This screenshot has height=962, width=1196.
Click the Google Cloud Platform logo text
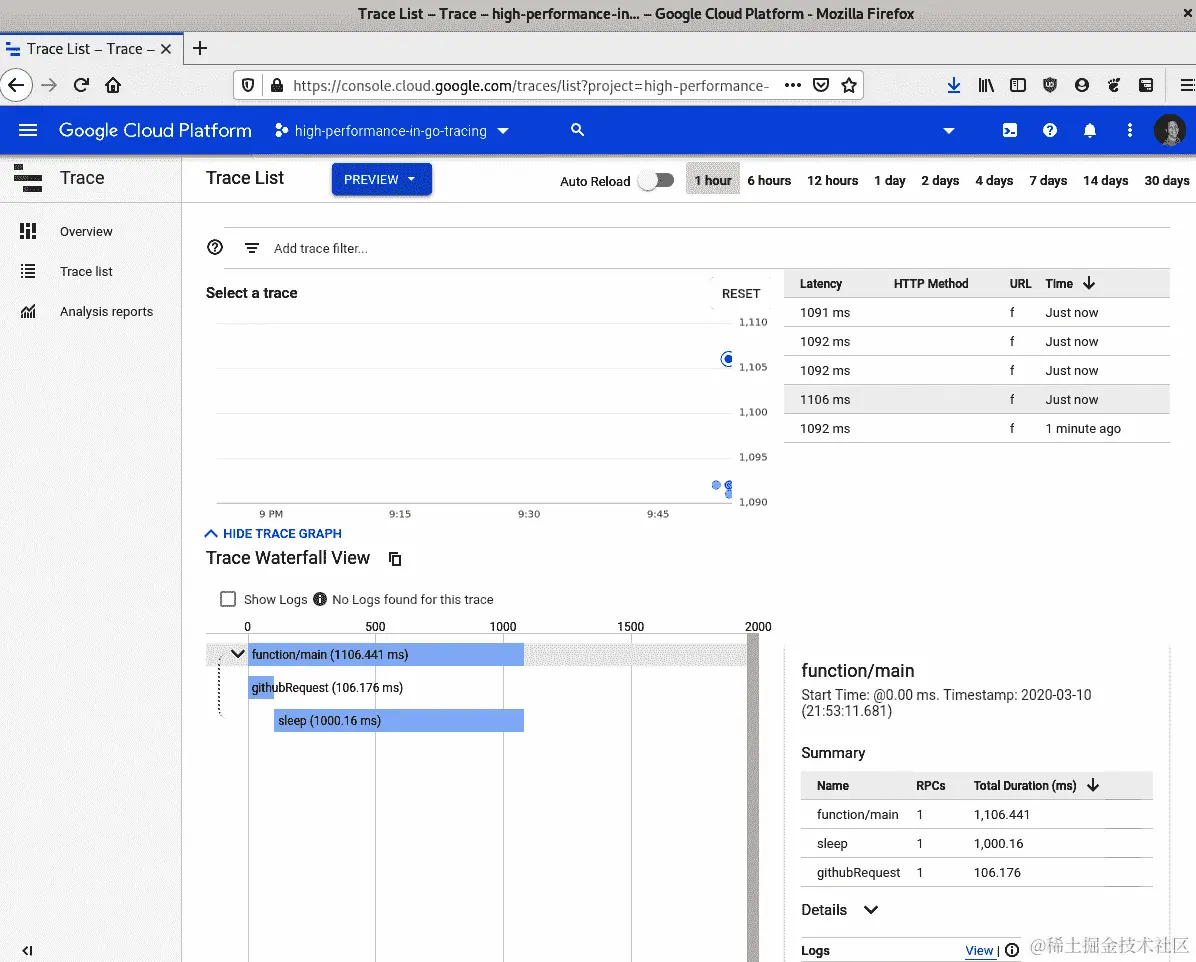tap(155, 130)
